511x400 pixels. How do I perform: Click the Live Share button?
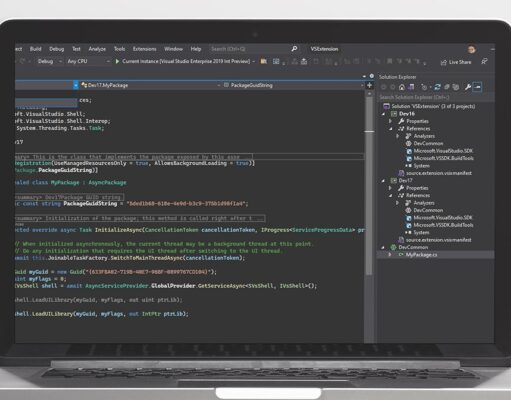coord(456,62)
